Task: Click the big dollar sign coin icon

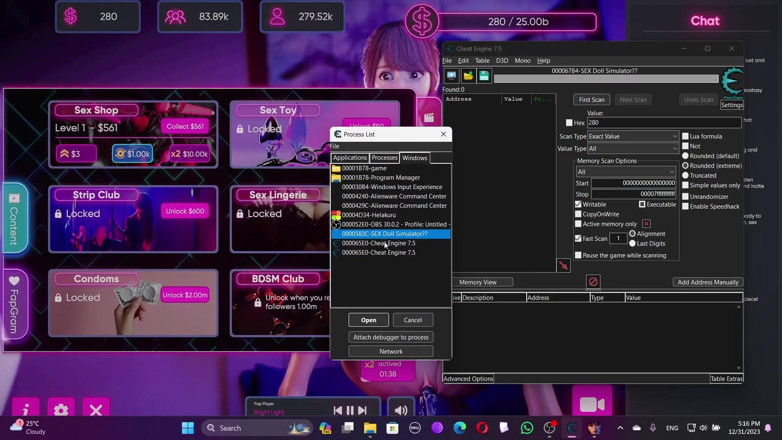Action: pyautogui.click(x=421, y=22)
